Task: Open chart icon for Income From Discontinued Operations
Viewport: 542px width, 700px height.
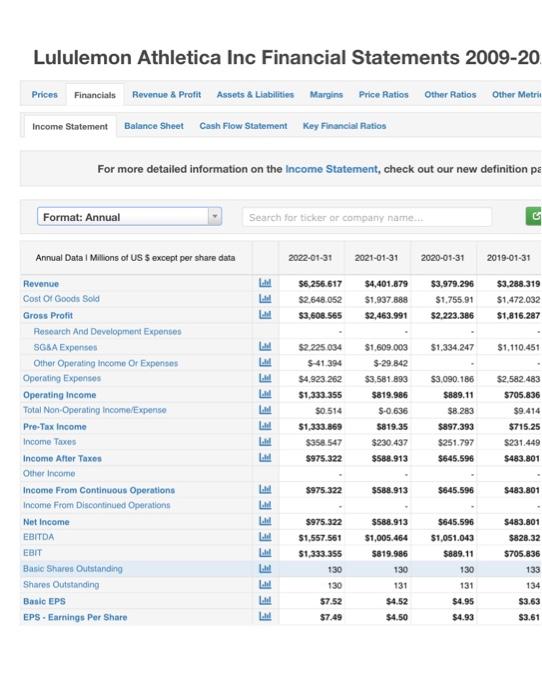Action: point(265,505)
